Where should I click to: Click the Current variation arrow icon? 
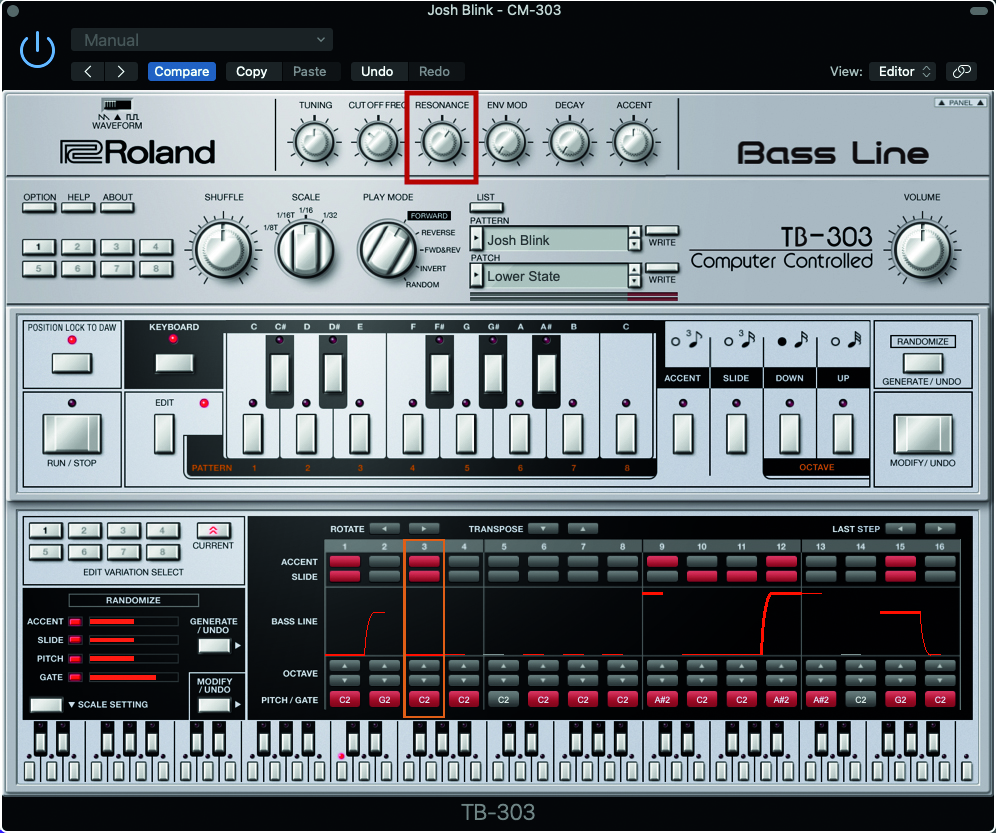(x=212, y=530)
